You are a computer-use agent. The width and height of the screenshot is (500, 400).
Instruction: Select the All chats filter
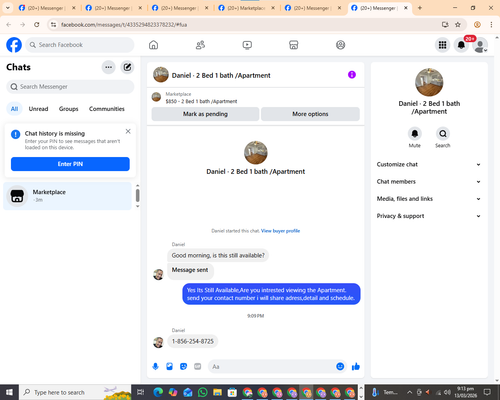pos(14,109)
